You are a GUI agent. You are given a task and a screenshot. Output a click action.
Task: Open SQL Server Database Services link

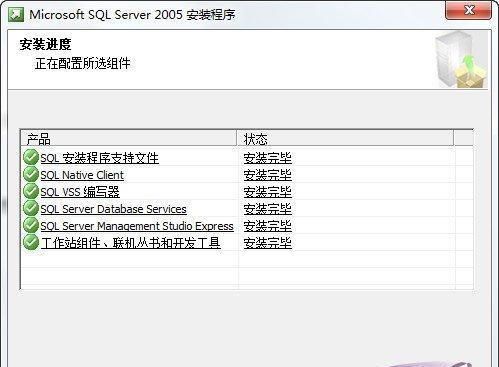pos(113,209)
